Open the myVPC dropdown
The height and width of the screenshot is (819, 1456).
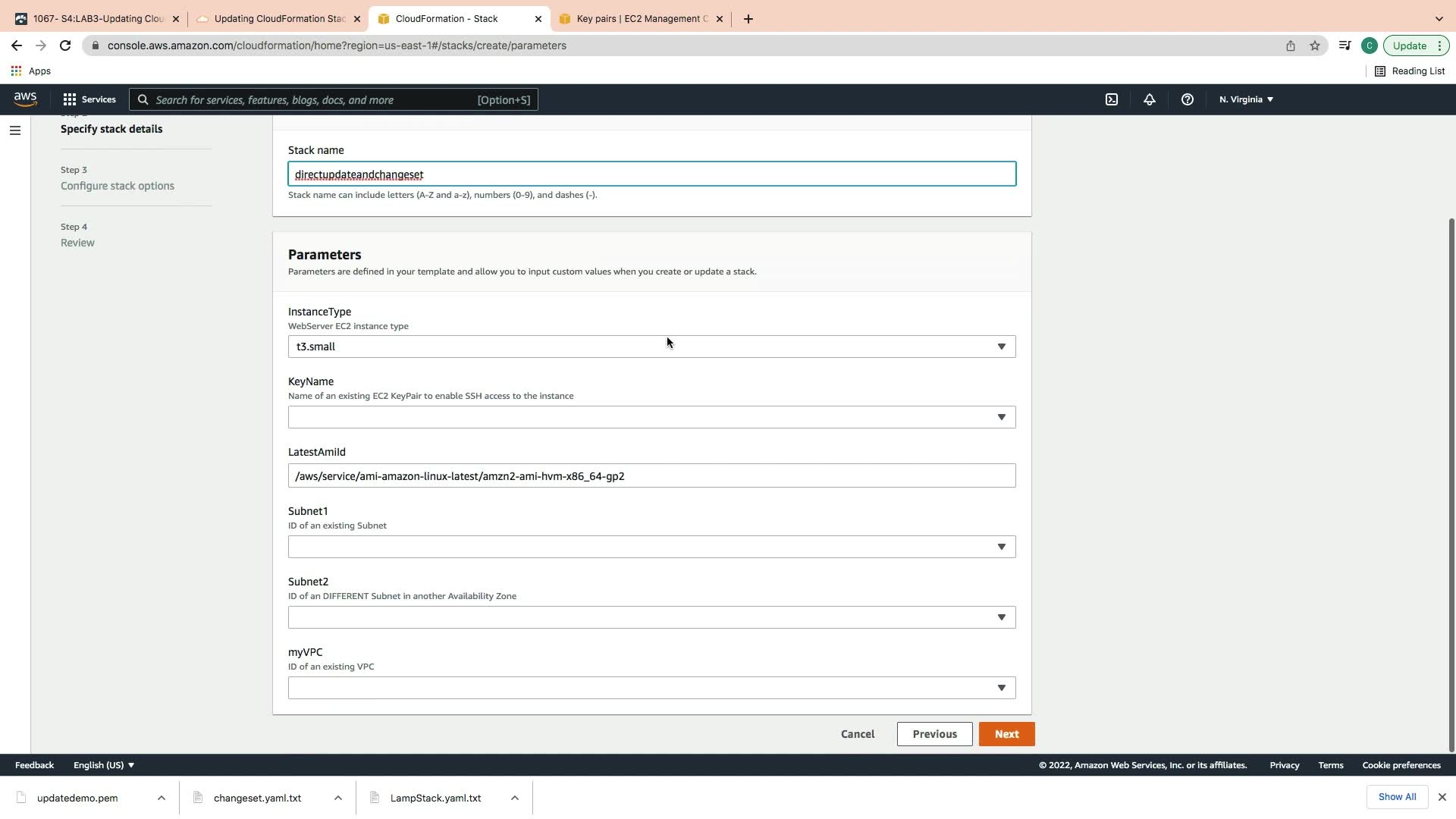click(651, 688)
